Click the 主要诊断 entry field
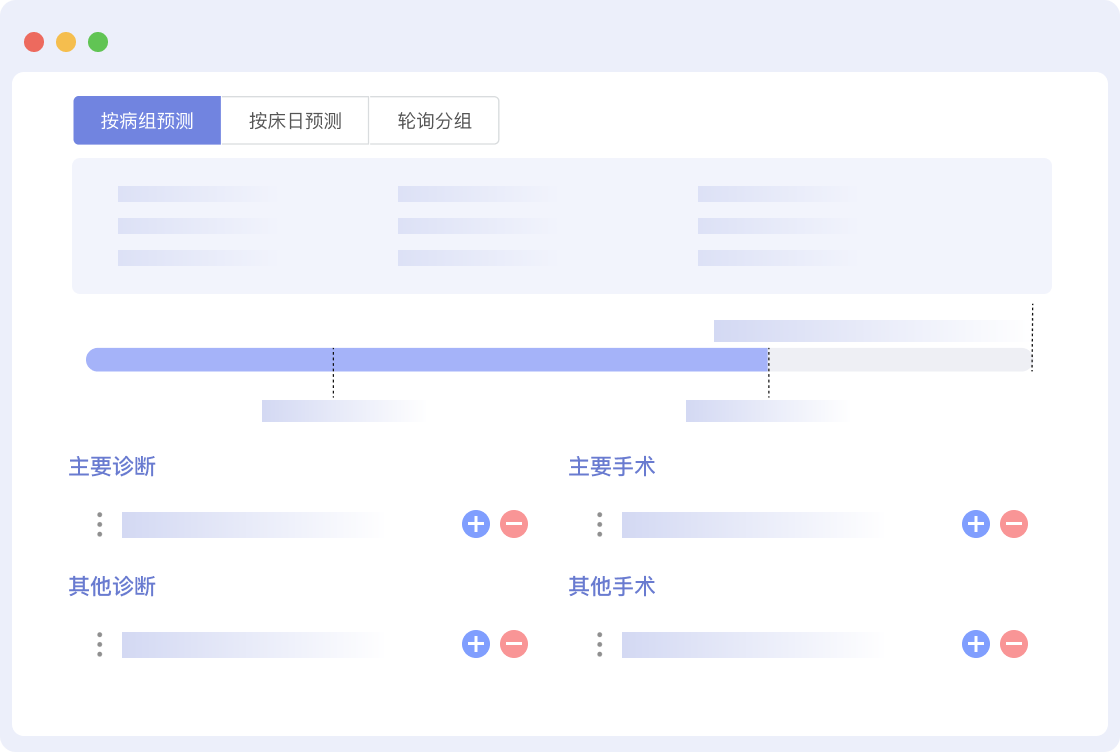Image resolution: width=1120 pixels, height=752 pixels. pyautogui.click(x=250, y=525)
